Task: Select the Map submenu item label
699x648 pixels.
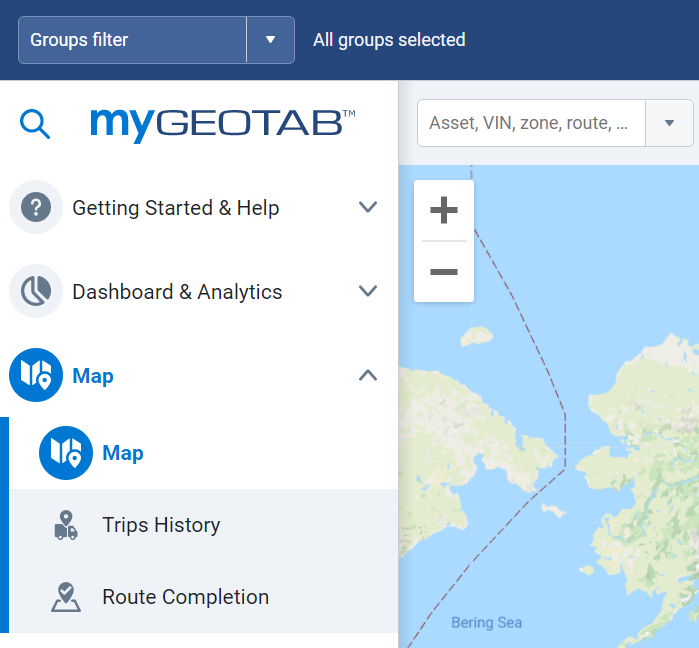Action: [123, 453]
